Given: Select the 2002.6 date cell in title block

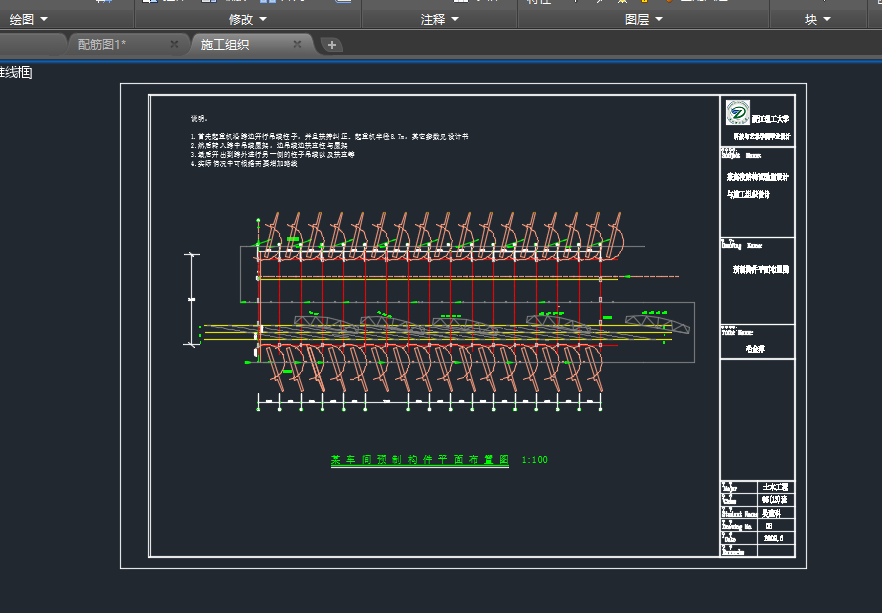Looking at the screenshot, I should coord(773,537).
